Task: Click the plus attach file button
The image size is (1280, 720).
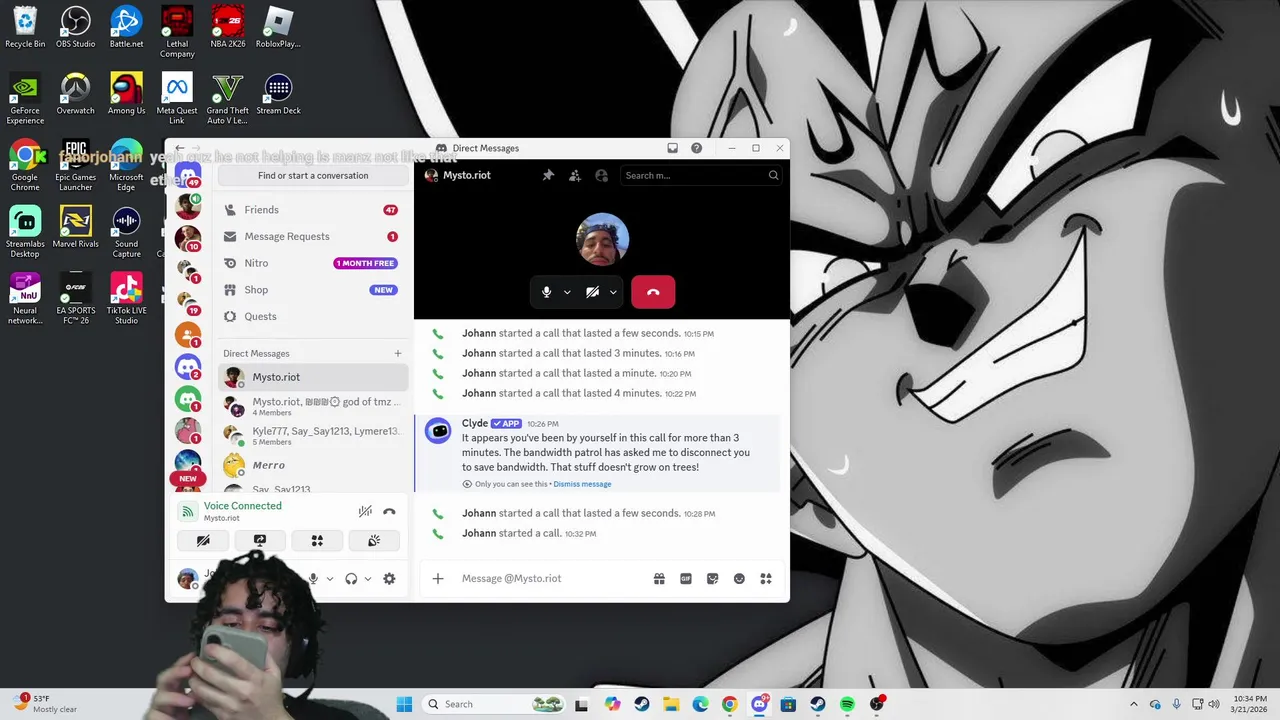Action: pos(437,578)
